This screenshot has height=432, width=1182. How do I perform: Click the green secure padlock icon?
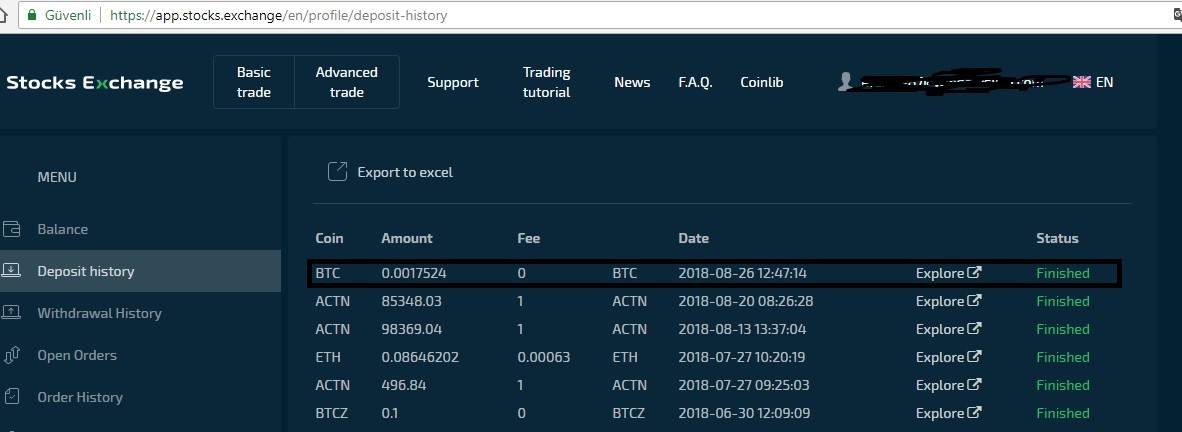32,16
